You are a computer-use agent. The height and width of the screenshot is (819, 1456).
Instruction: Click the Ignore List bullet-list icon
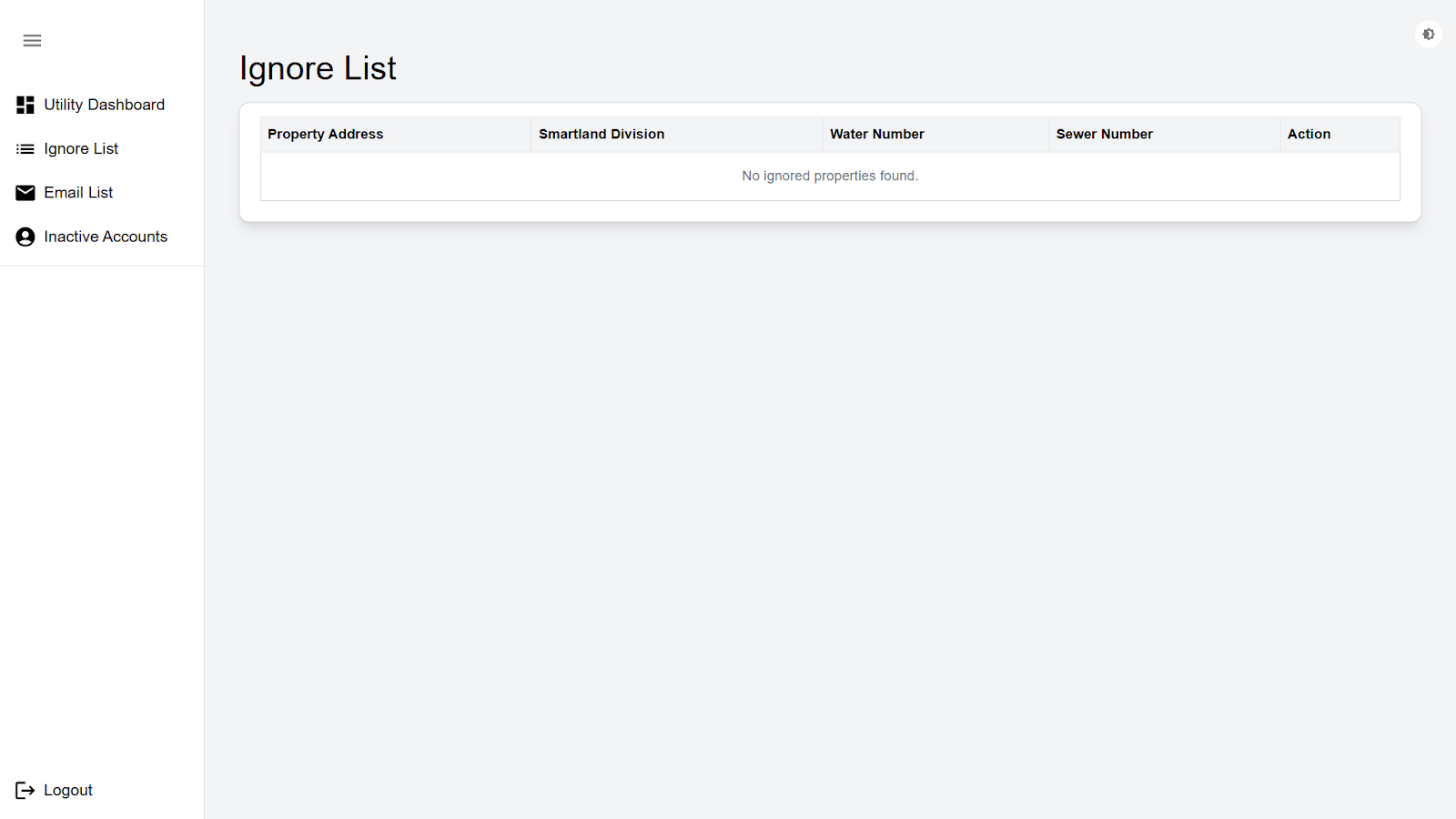coord(25,149)
